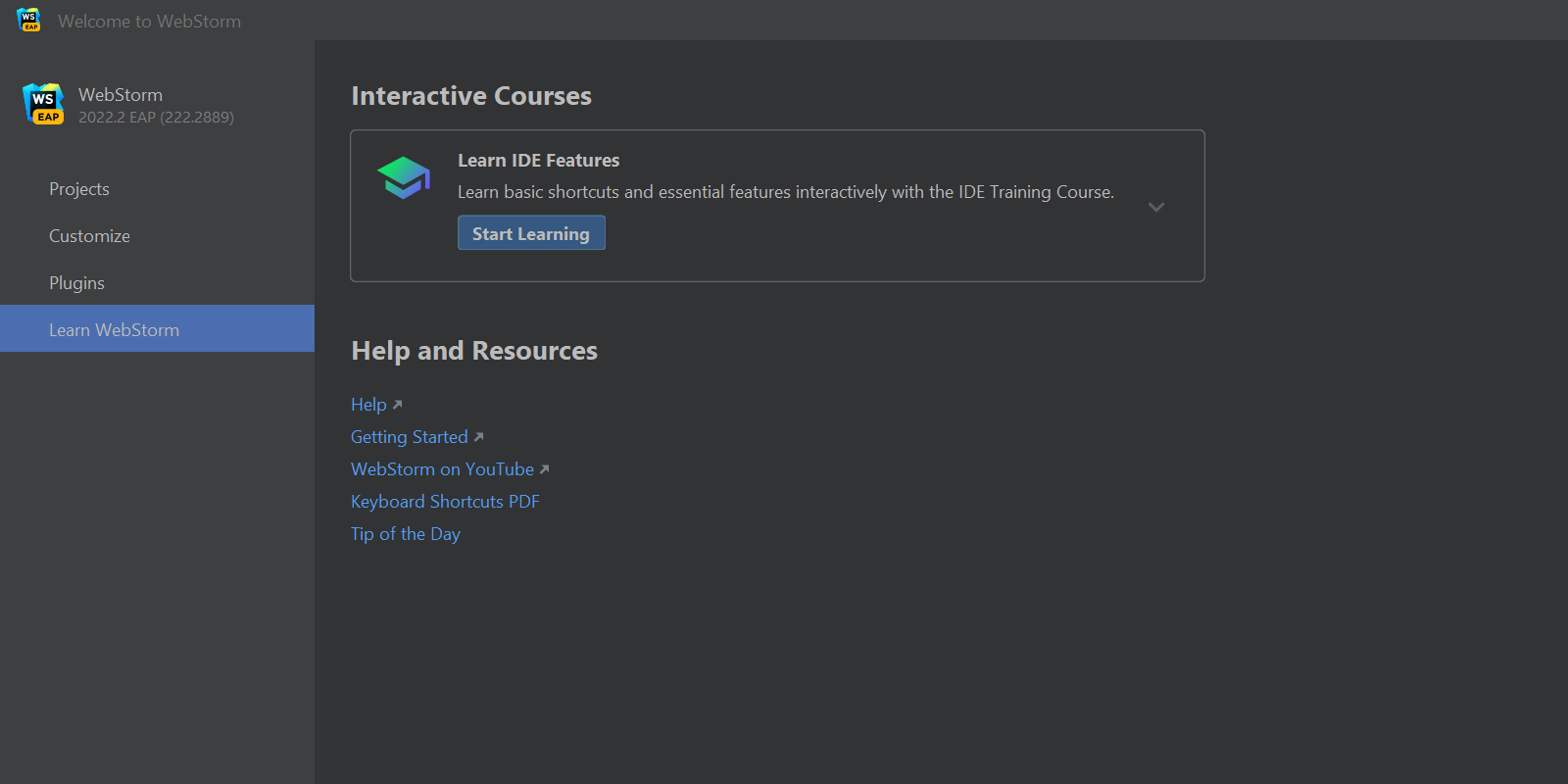This screenshot has height=784, width=1568.
Task: Open the Projects section
Action: click(x=157, y=189)
